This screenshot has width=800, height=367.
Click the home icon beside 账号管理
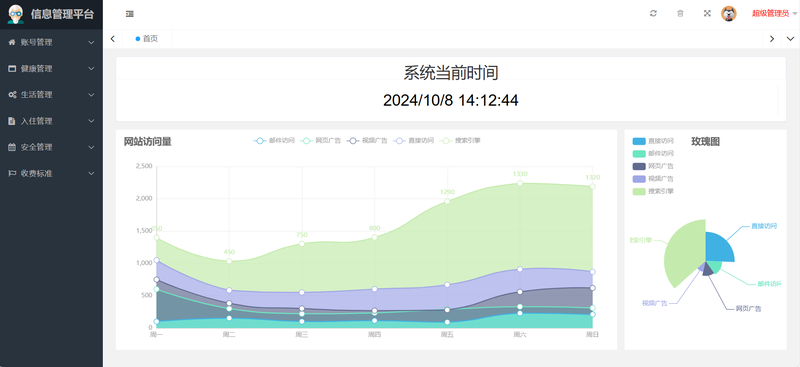[12, 42]
